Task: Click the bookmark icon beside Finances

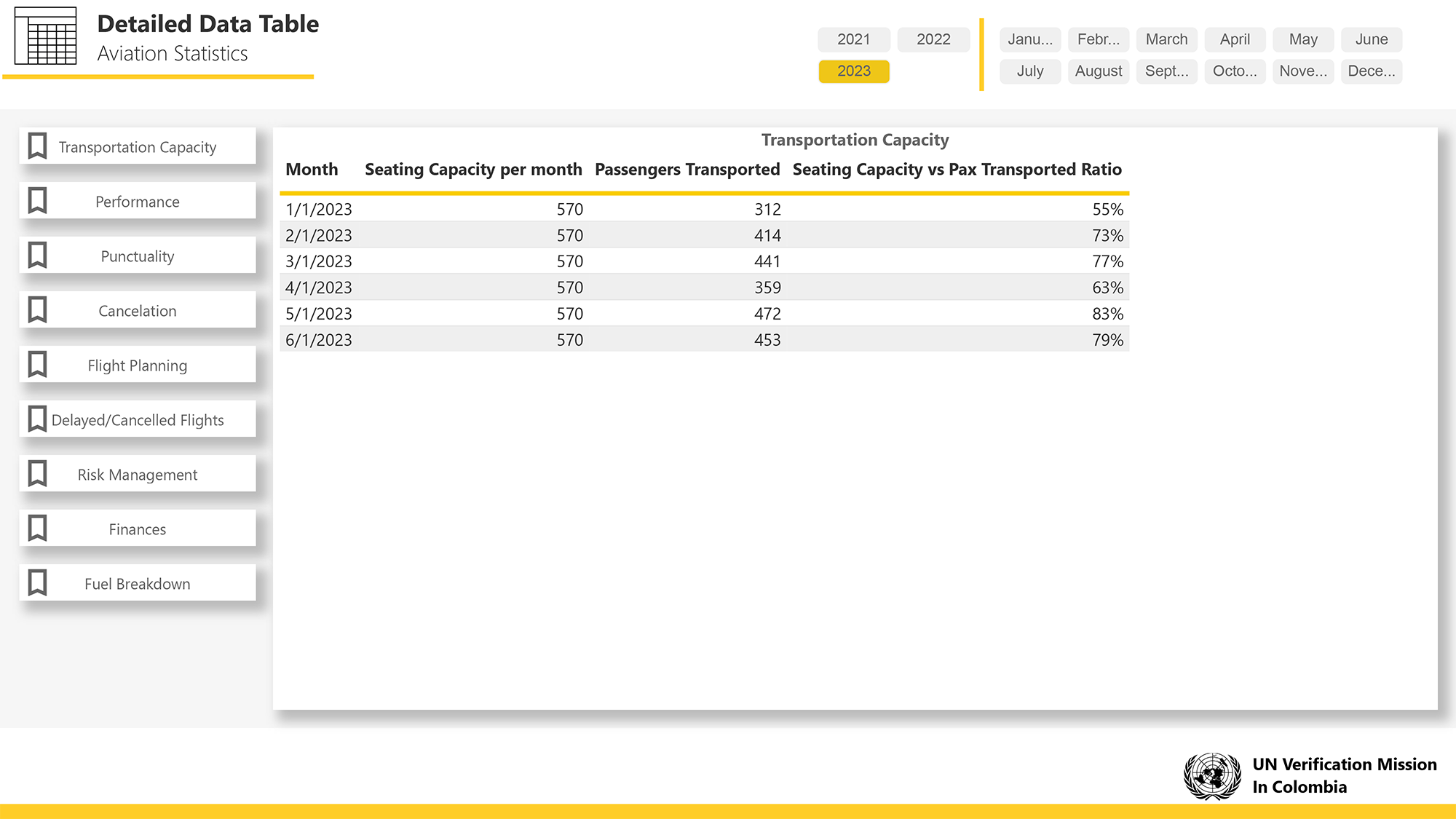Action: (37, 529)
